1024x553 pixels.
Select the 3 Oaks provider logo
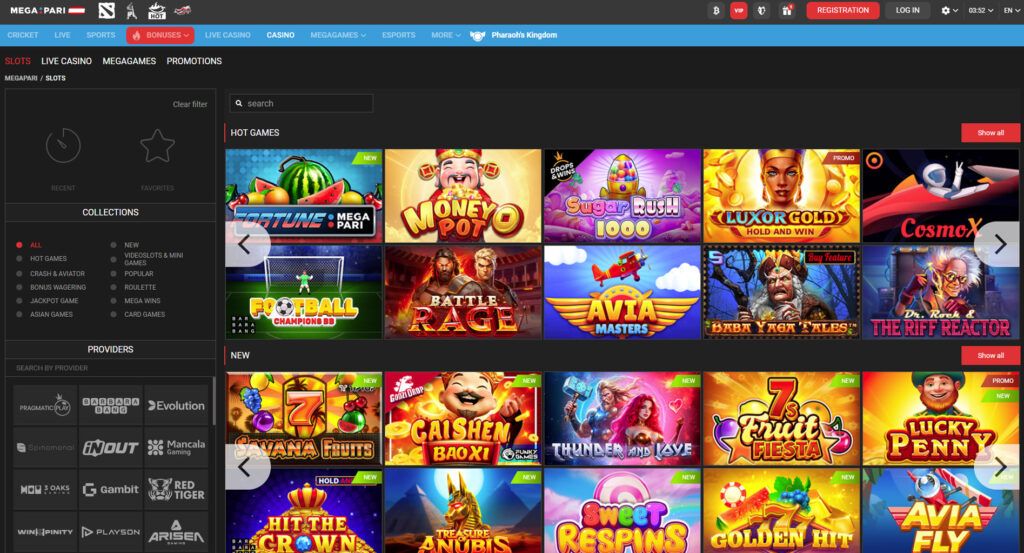tap(45, 489)
